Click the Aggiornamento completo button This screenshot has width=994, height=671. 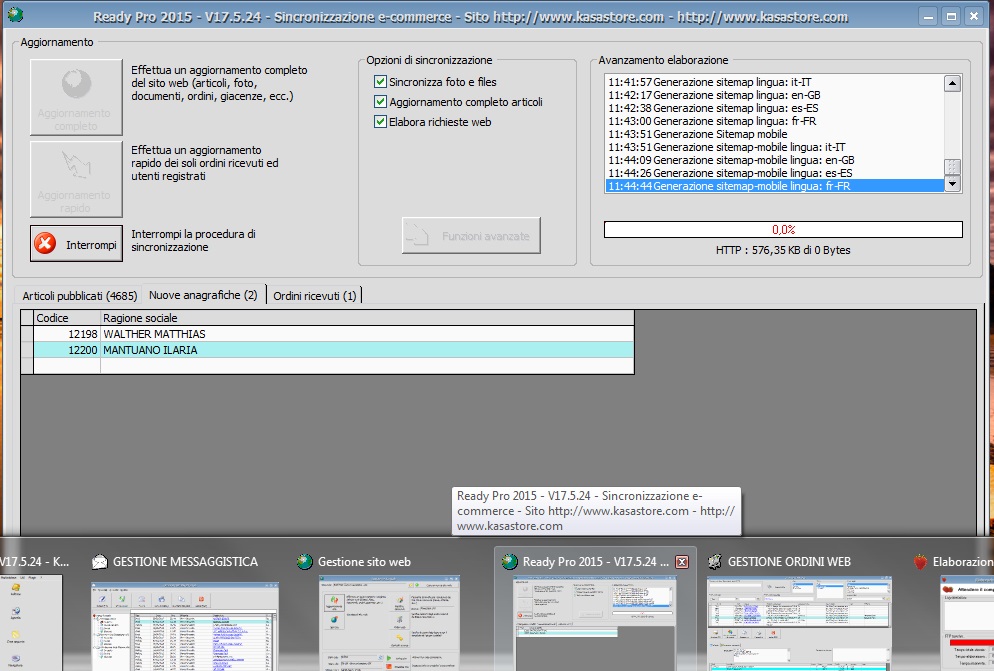pyautogui.click(x=76, y=97)
